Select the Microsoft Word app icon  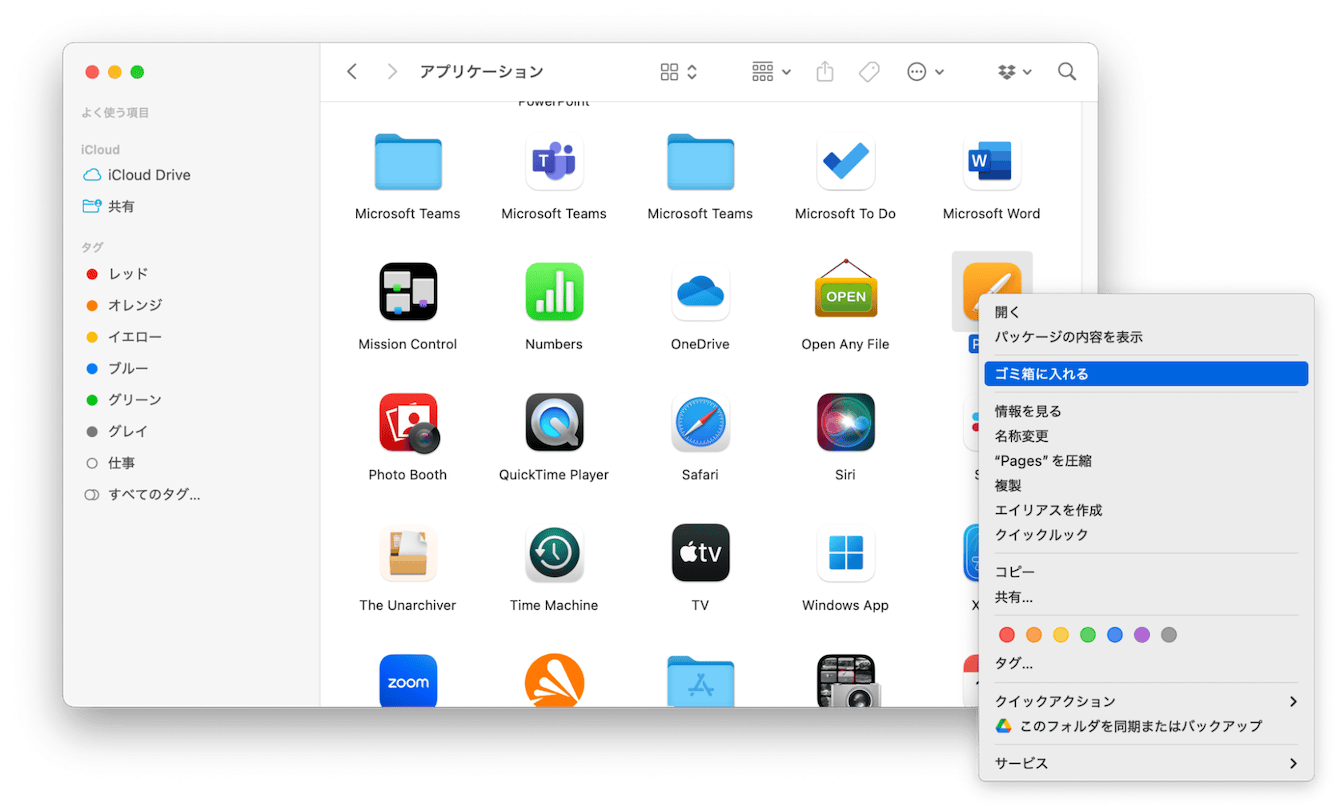[x=991, y=162]
